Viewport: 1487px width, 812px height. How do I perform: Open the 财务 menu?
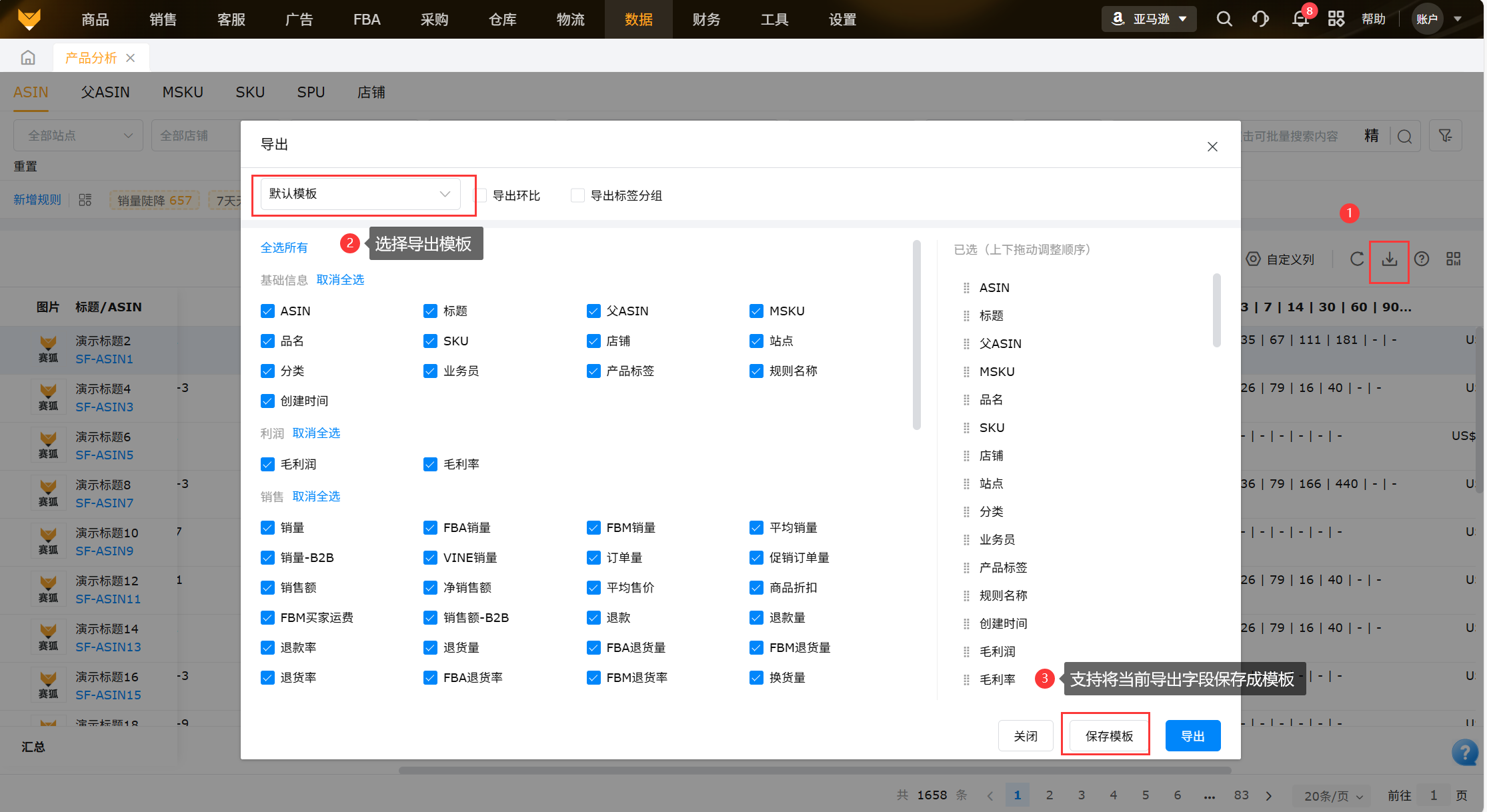coord(706,19)
